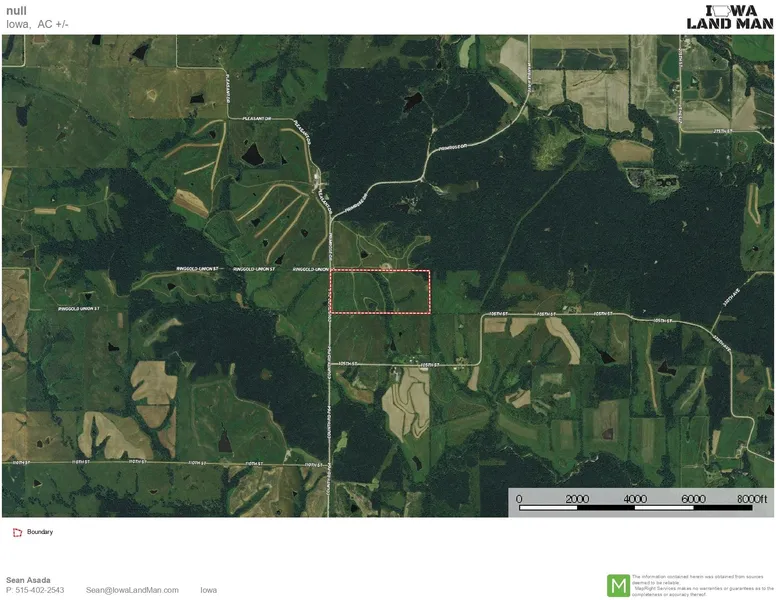776x600 pixels.
Task: Click the Iowa Land Man logo
Action: pyautogui.click(x=729, y=16)
